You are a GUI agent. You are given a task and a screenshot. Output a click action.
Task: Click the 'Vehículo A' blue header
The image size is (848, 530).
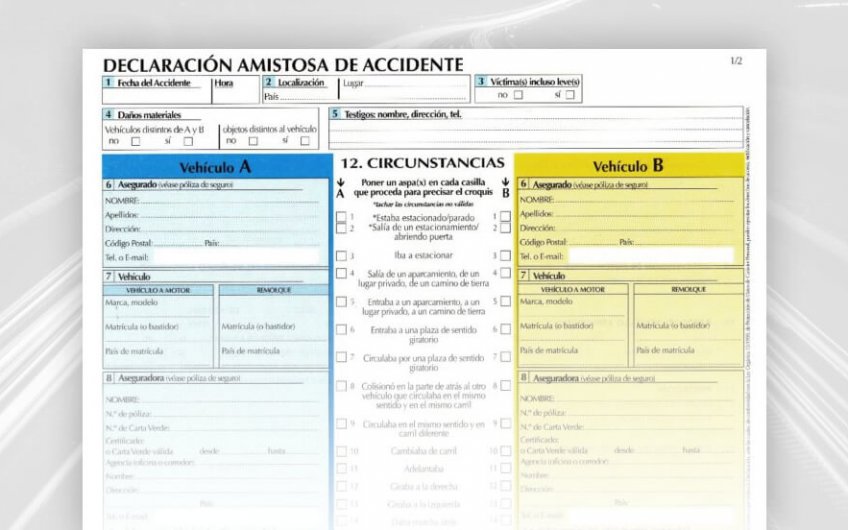[215, 167]
